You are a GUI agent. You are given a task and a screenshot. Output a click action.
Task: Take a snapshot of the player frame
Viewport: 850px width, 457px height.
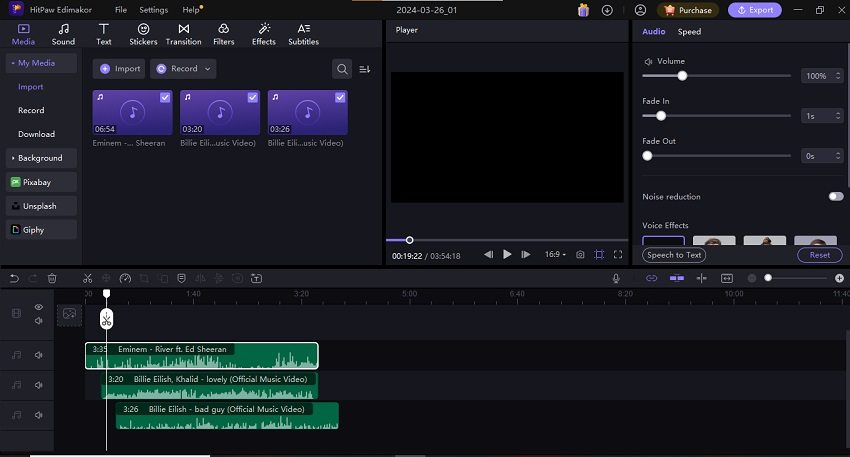pos(580,255)
